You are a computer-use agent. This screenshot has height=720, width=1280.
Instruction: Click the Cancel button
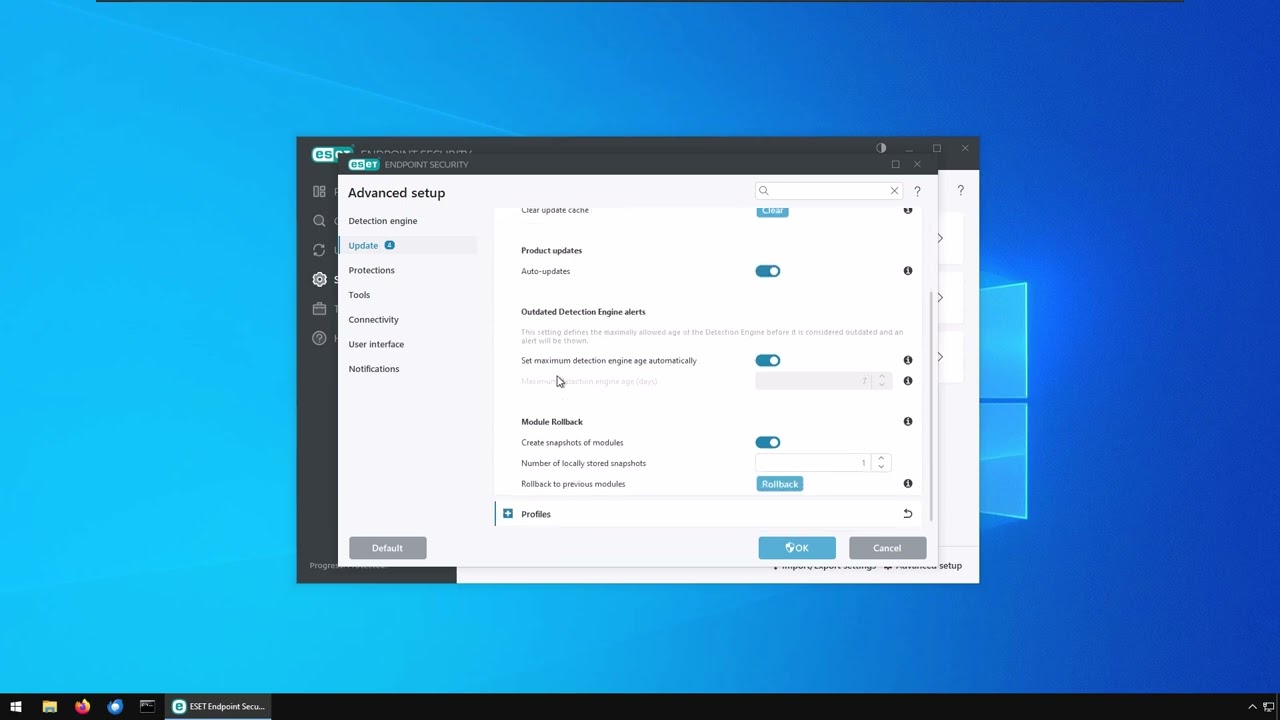click(887, 548)
